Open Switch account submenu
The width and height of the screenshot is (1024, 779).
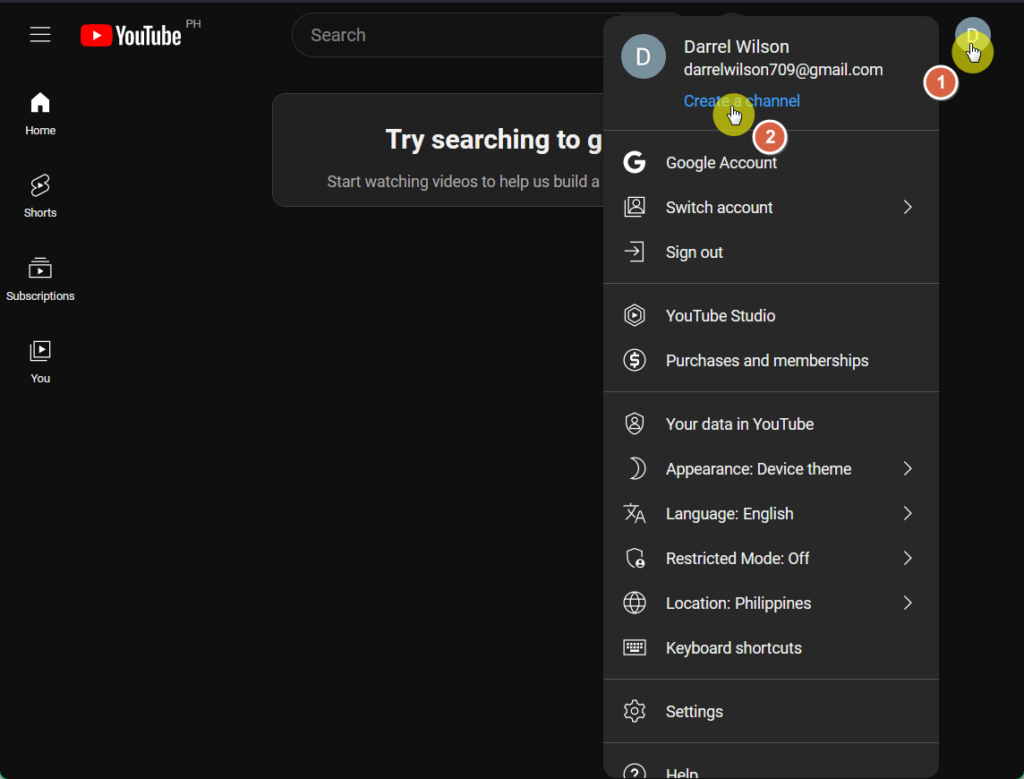[771, 208]
